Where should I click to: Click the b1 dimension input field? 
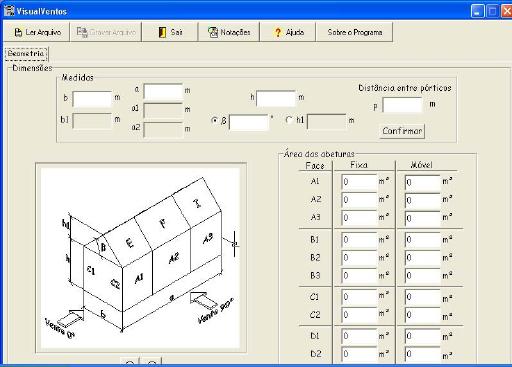click(x=92, y=121)
